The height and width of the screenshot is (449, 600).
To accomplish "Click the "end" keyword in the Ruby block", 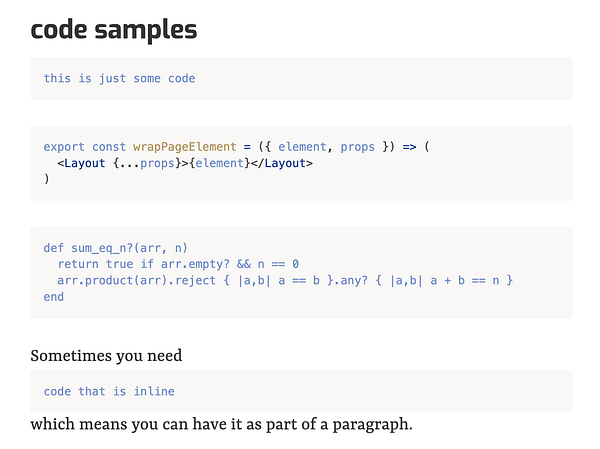I will pyautogui.click(x=54, y=297).
